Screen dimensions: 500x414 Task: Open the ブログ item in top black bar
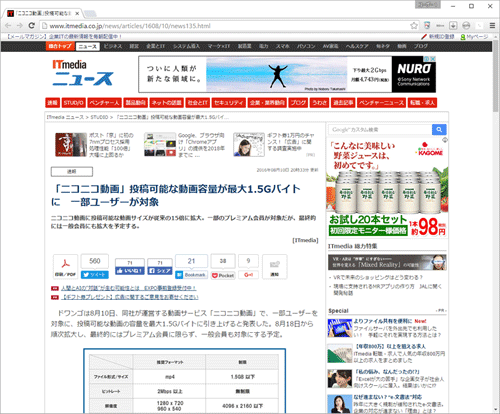[421, 46]
